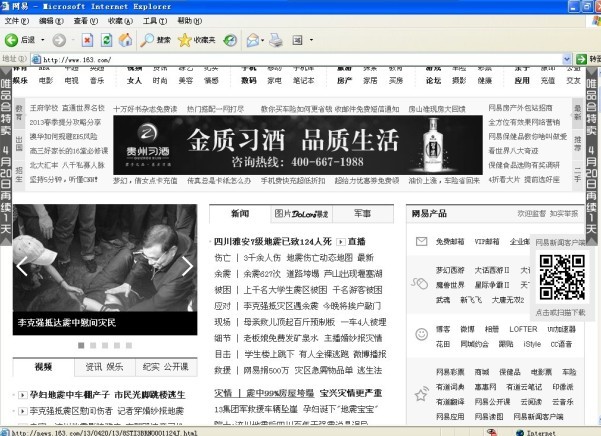Click the Refresh page icon
601x436 pixels.
coord(105,40)
